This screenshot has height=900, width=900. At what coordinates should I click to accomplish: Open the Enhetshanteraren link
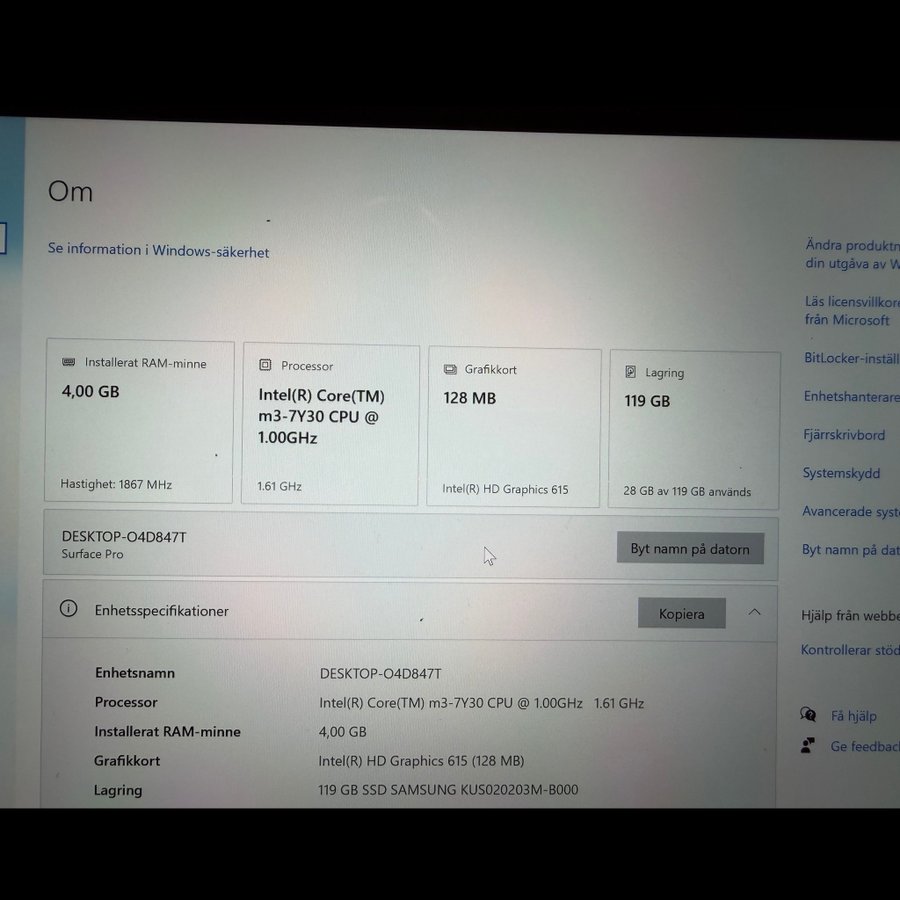click(852, 396)
